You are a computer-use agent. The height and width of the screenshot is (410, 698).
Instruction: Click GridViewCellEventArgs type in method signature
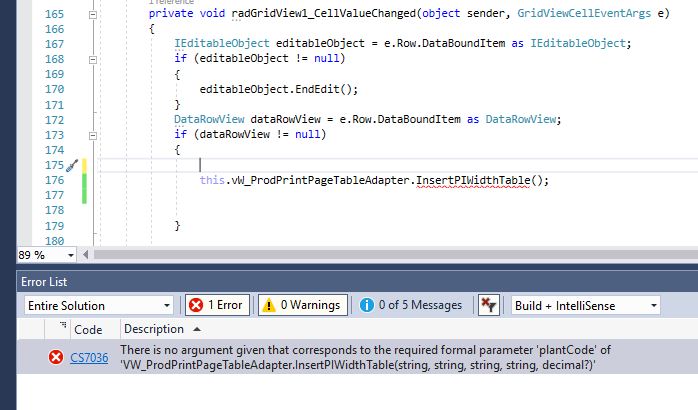pos(584,13)
